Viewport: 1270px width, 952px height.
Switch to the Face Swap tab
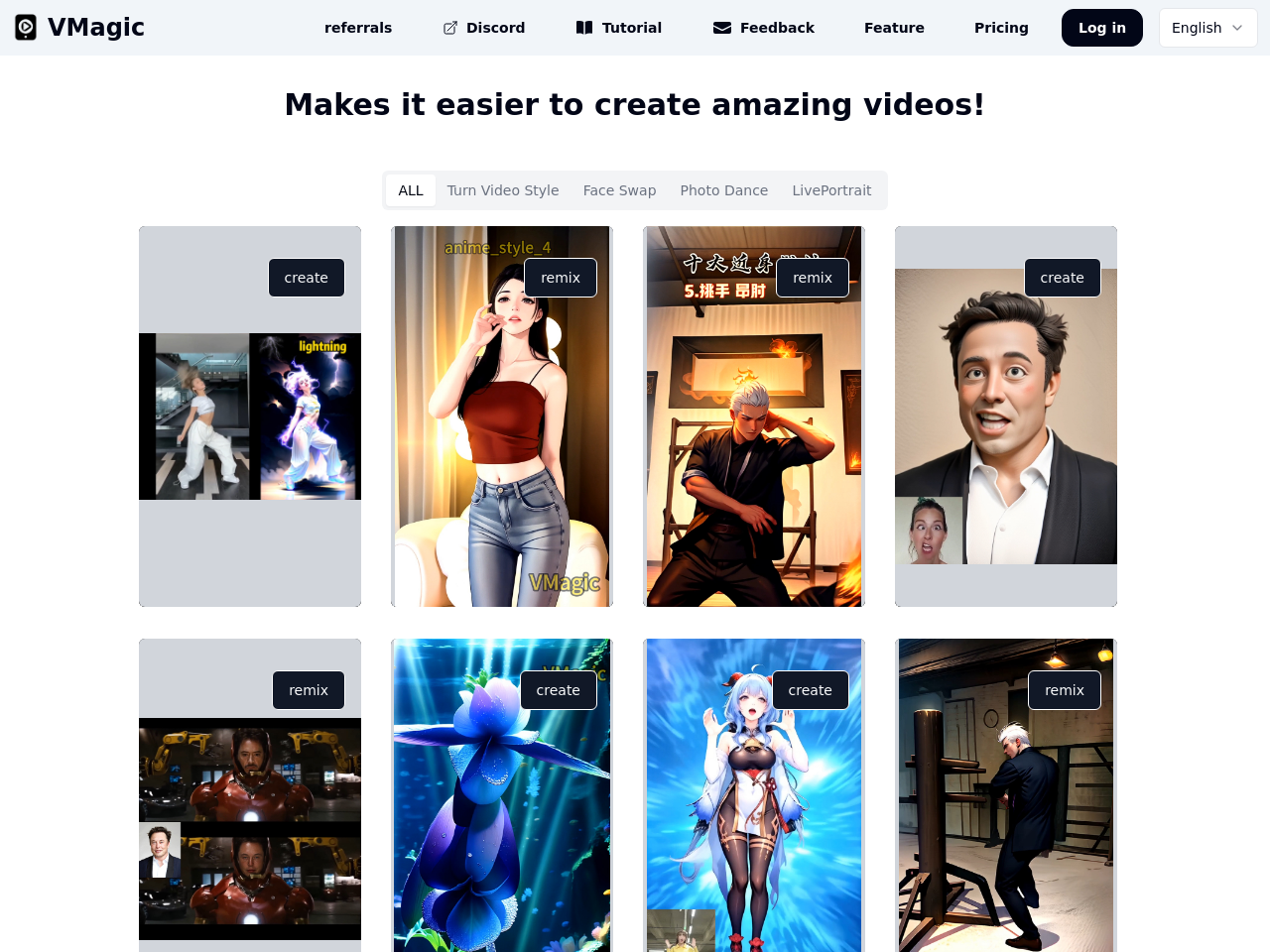coord(619,190)
